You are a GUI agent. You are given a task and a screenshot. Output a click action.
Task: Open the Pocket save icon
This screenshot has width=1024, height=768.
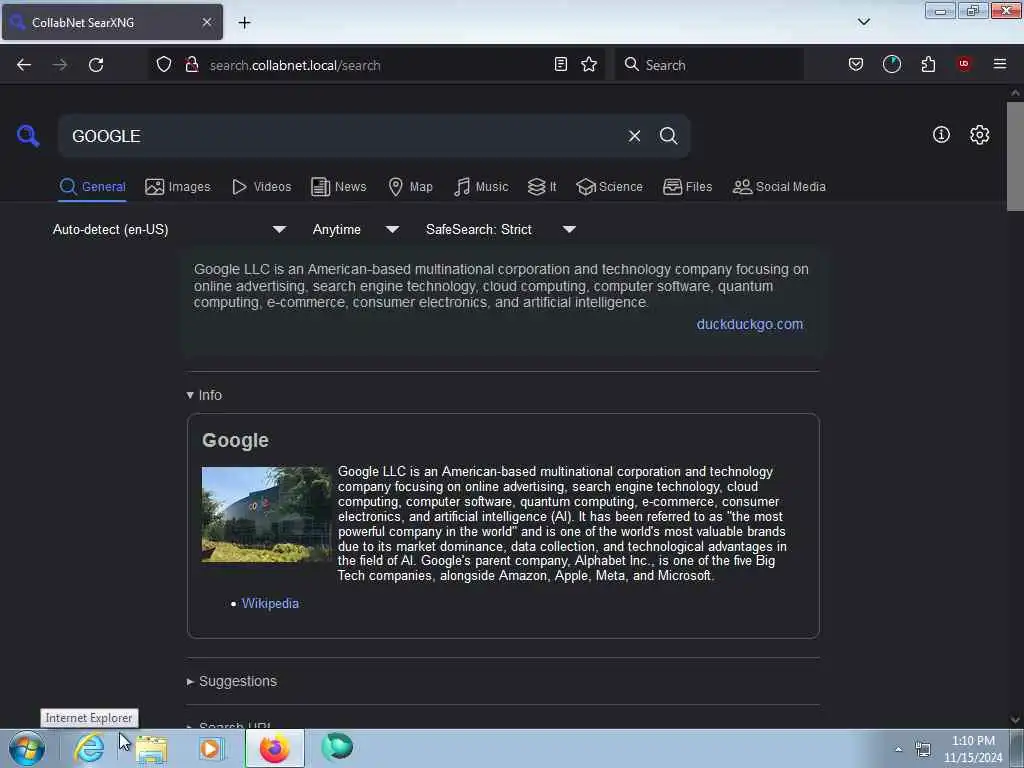click(856, 64)
